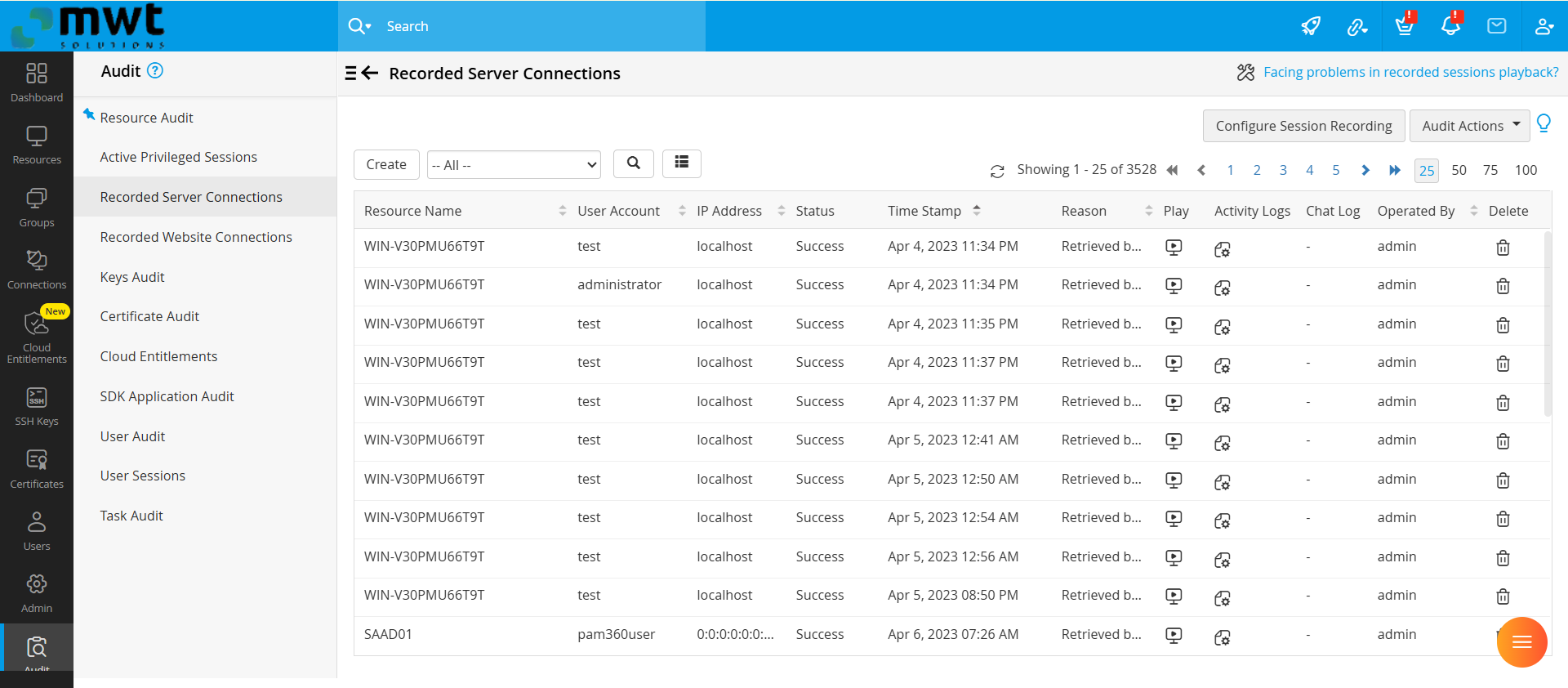Click the magnifier search button in toolbar
The image size is (1568, 688).
633,163
